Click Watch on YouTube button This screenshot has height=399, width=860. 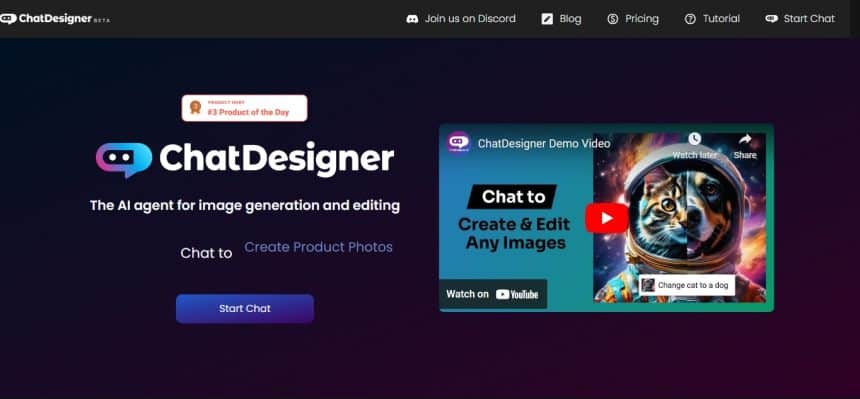click(493, 294)
